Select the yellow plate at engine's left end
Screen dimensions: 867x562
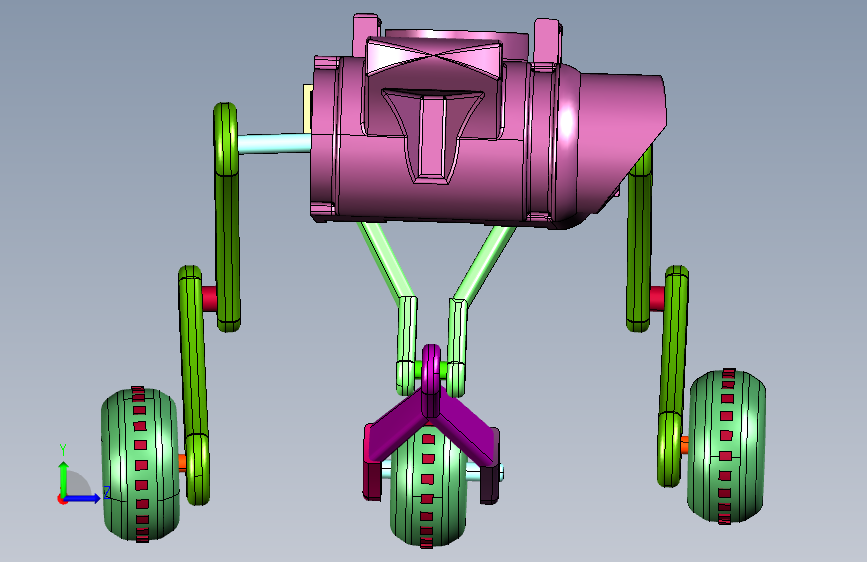[308, 108]
